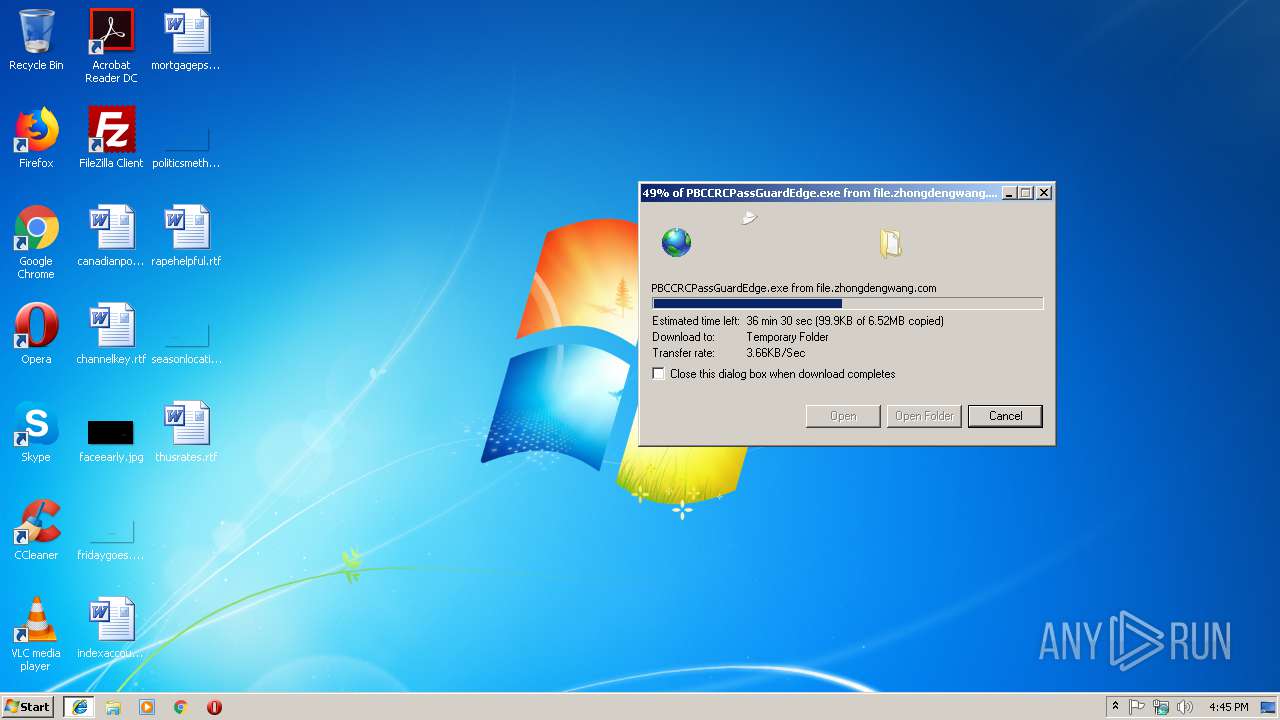The height and width of the screenshot is (720, 1280).
Task: Open the Recycle Bin desktop icon
Action: coord(36,40)
